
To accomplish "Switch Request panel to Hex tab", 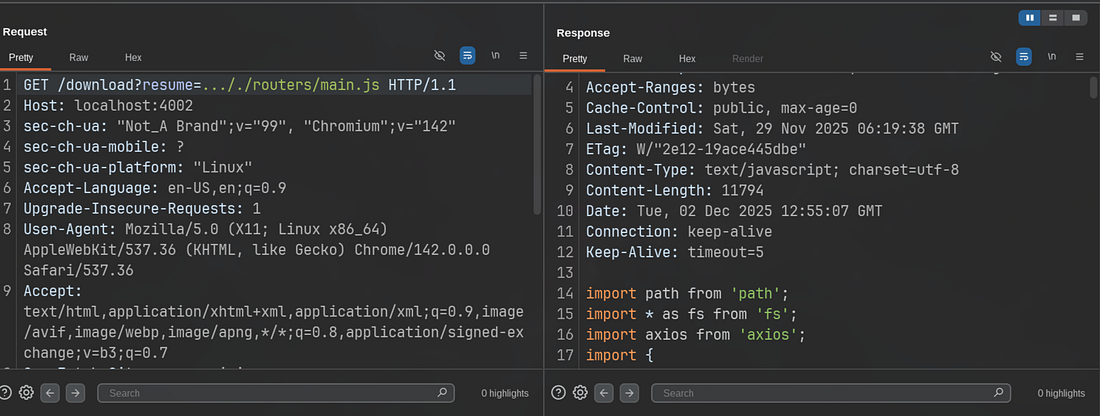I will (x=133, y=58).
